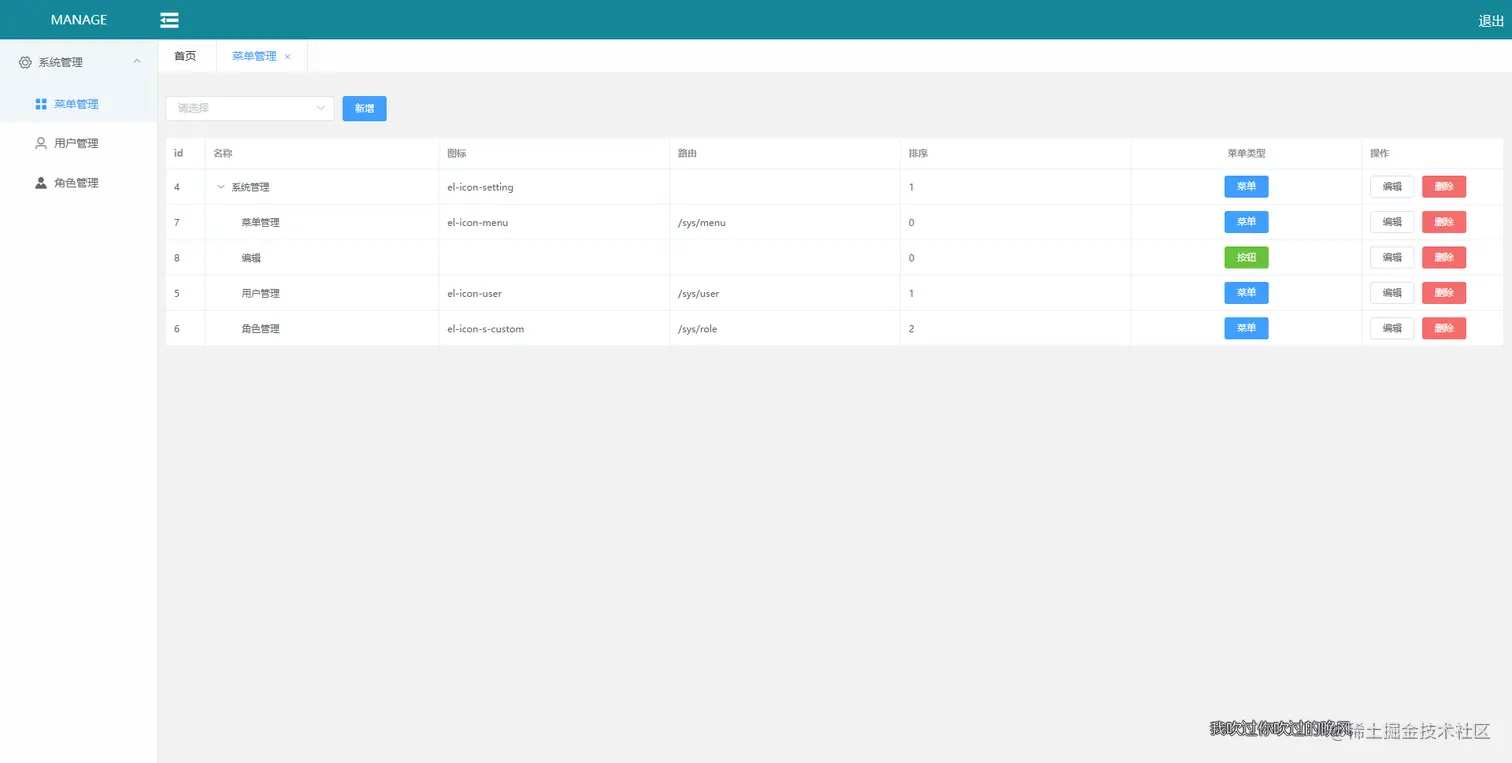Open the 首页 tab
1512x763 pixels.
[x=185, y=56]
